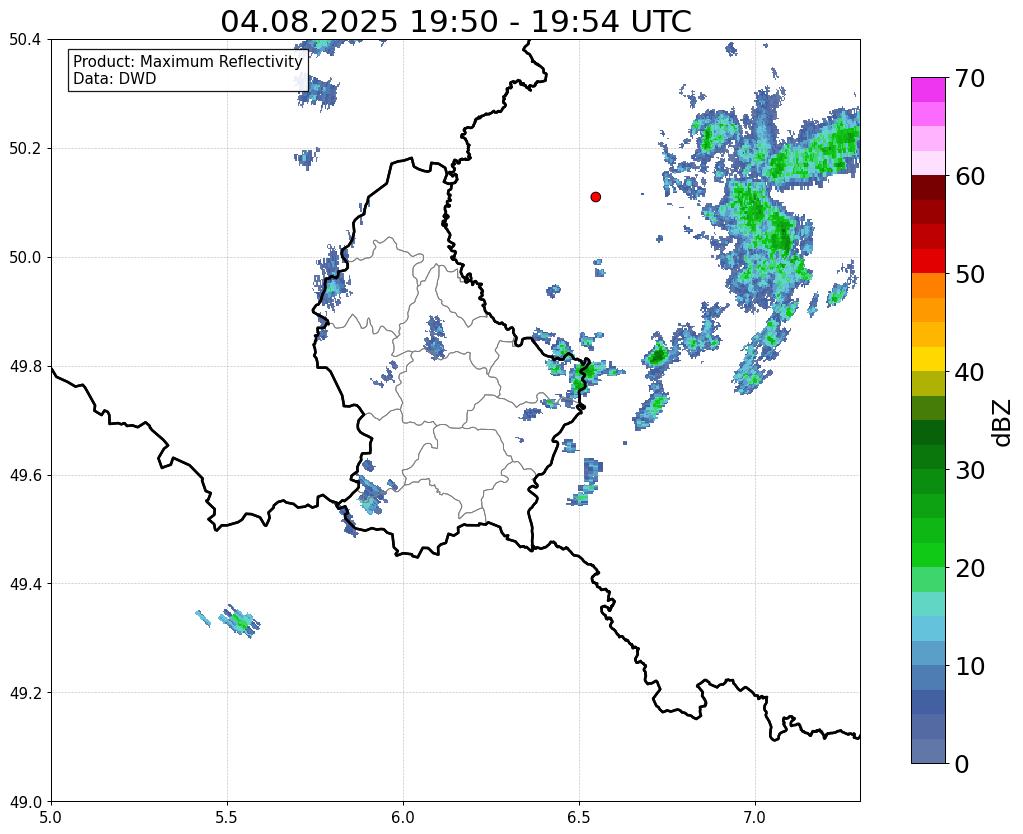
Task: Click the dark red swatch below 60 dBZ
Action: (928, 188)
